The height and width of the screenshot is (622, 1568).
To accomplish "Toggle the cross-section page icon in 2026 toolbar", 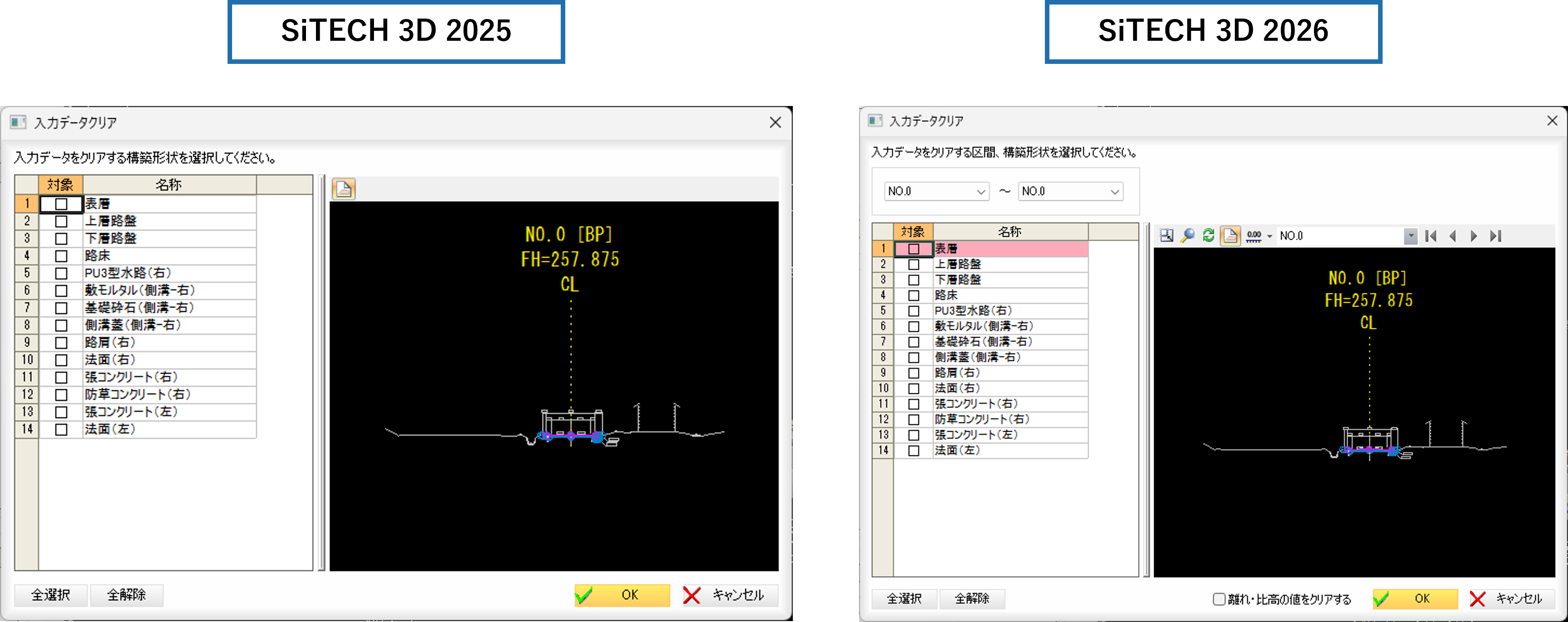I will pyautogui.click(x=1230, y=236).
